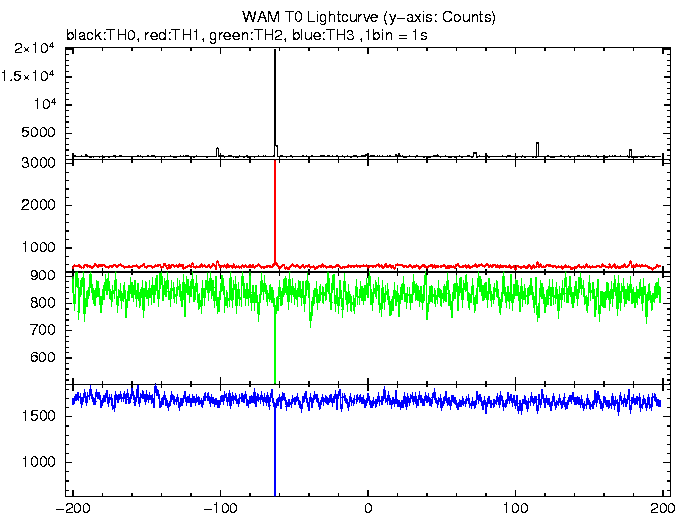This screenshot has width=689, height=515.
Task: Click the x-axis label "200"
Action: (662, 508)
